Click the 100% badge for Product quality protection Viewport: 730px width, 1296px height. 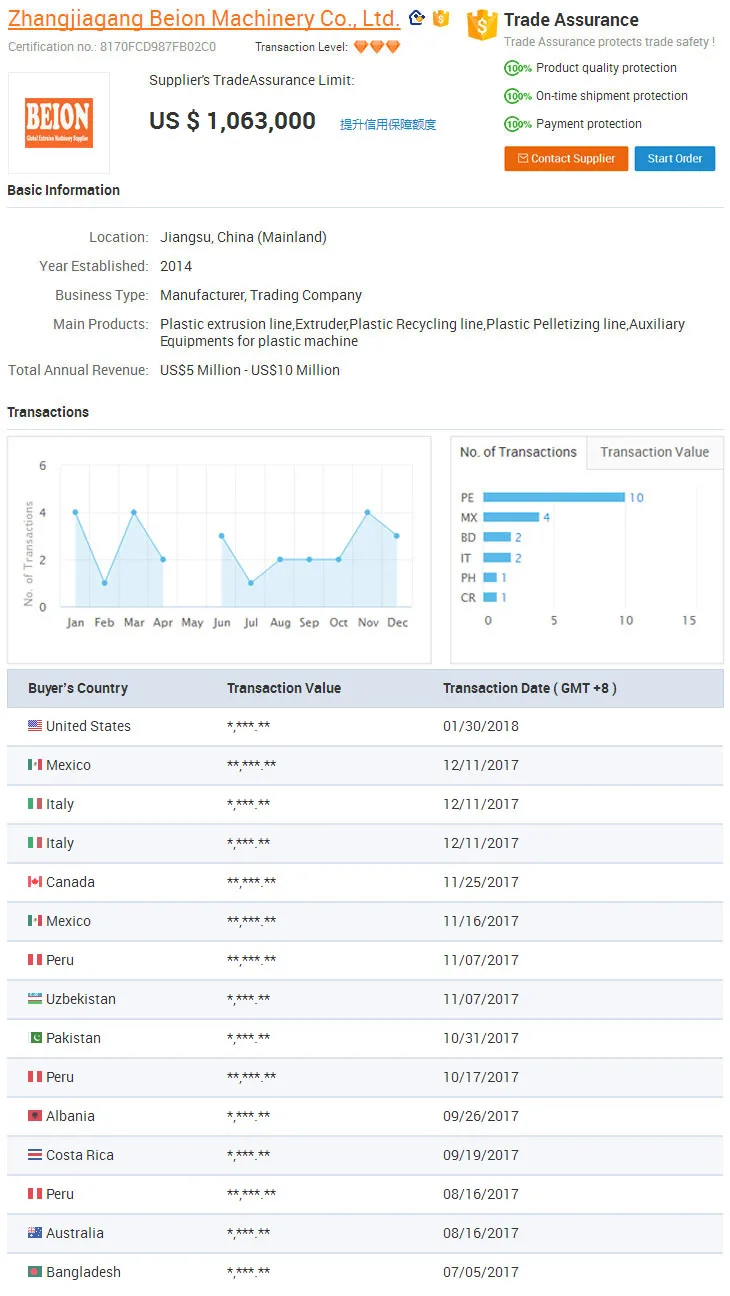[518, 69]
